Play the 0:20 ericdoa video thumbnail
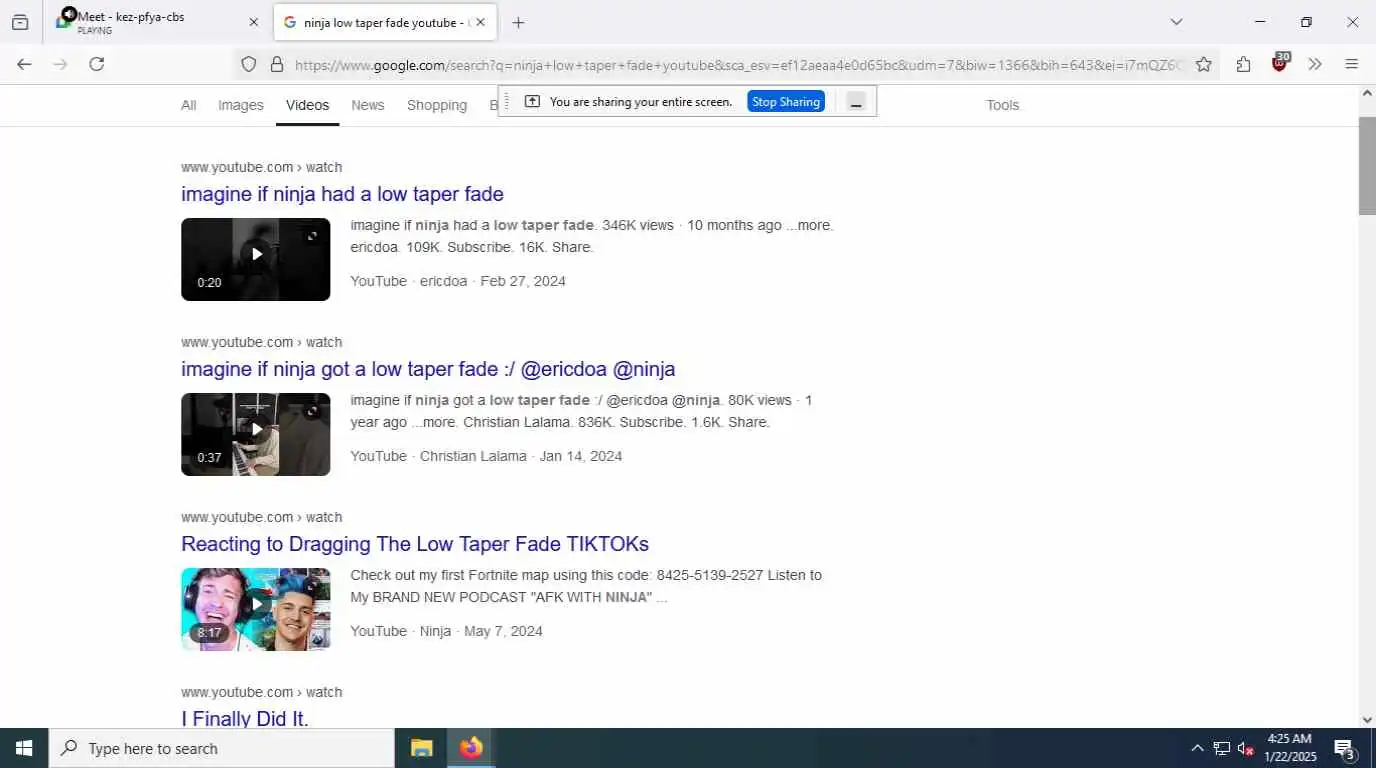This screenshot has width=1376, height=768. tap(255, 259)
